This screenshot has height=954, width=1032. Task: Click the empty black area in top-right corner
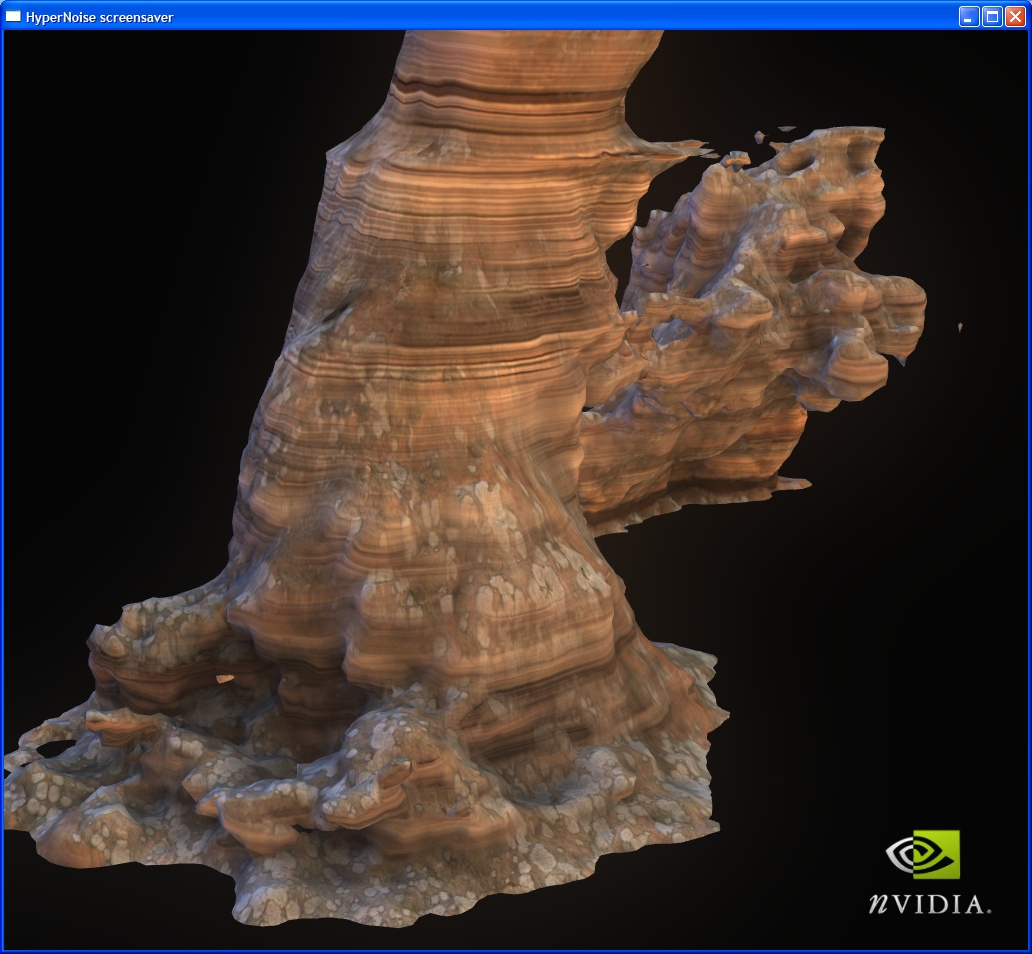click(x=950, y=80)
